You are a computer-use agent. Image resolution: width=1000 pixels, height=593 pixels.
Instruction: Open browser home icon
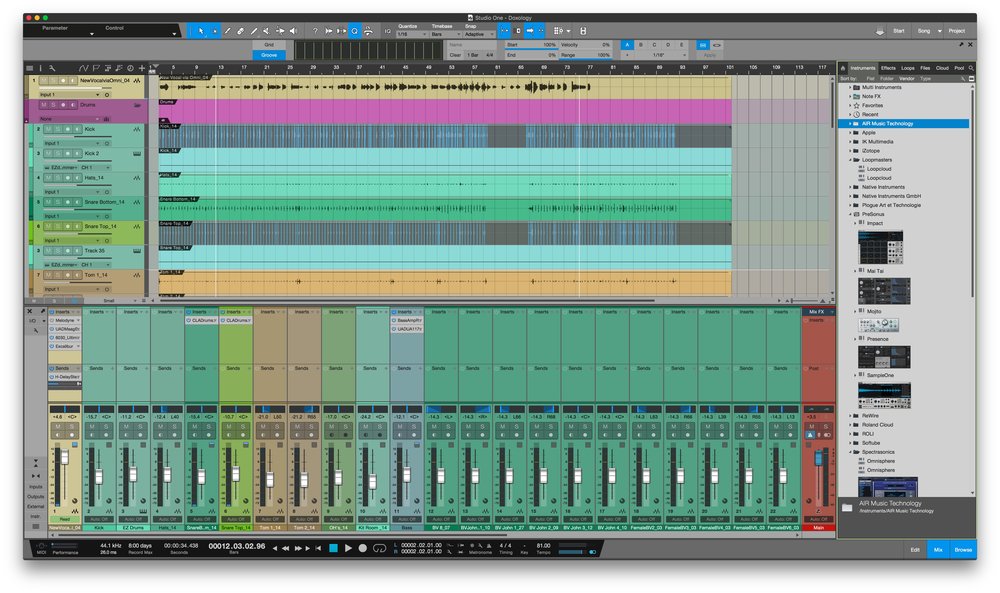[x=843, y=68]
